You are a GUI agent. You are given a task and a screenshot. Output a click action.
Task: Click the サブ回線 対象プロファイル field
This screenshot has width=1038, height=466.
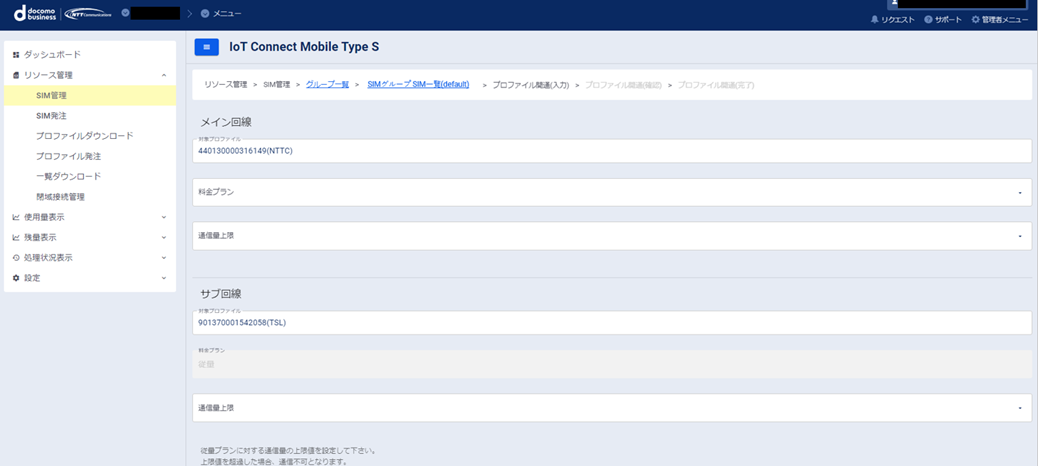point(612,323)
